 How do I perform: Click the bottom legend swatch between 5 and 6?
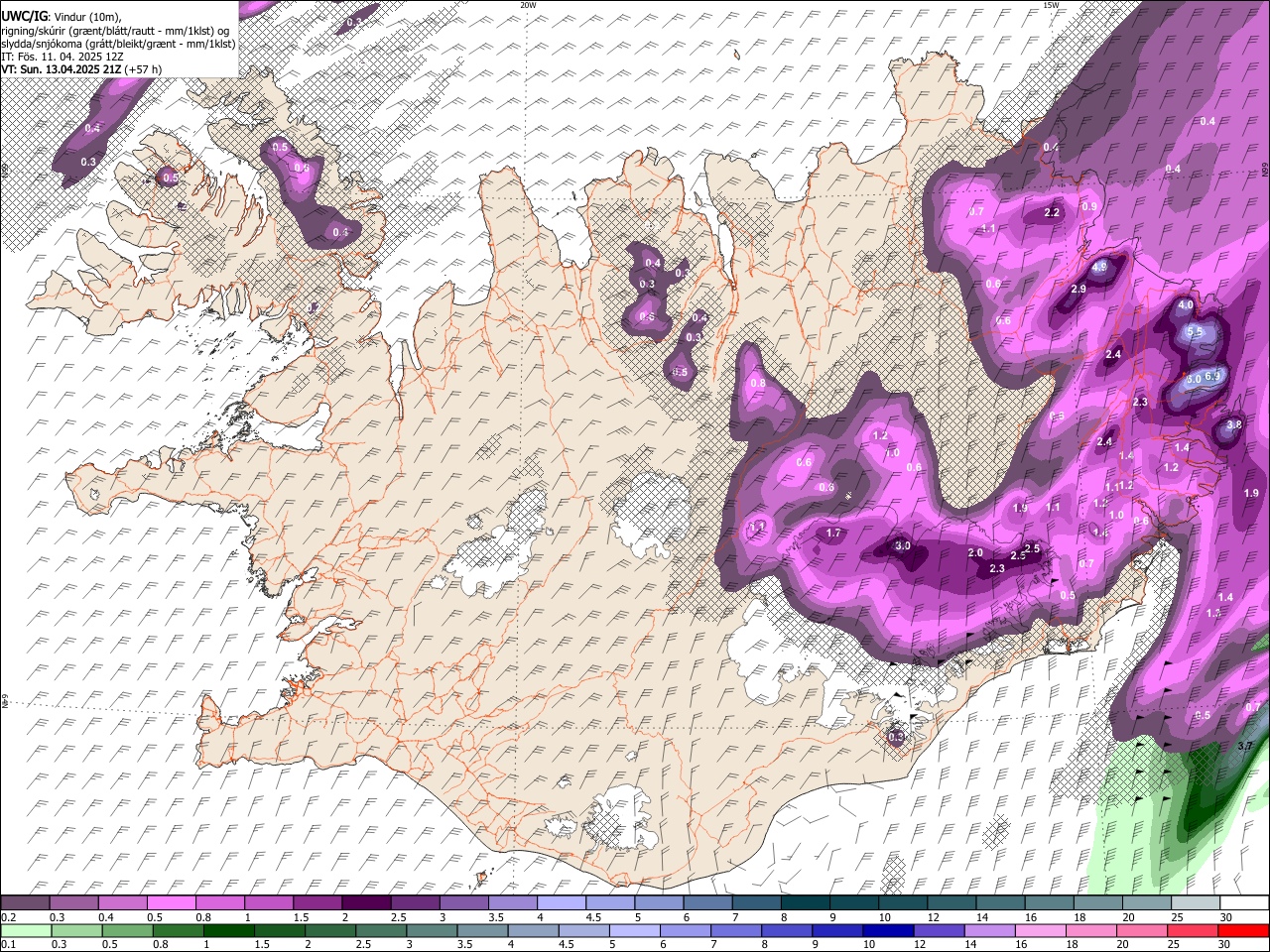click(x=633, y=931)
